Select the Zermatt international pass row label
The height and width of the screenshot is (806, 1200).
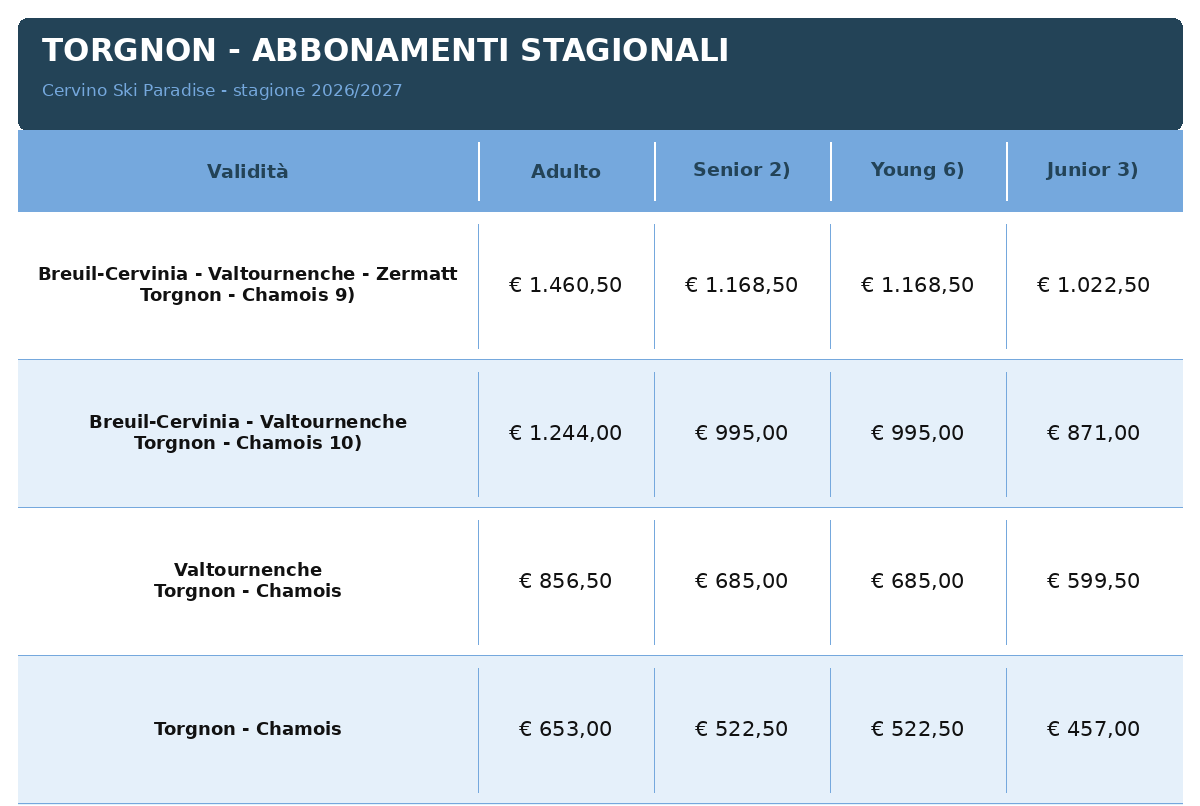coord(248,285)
